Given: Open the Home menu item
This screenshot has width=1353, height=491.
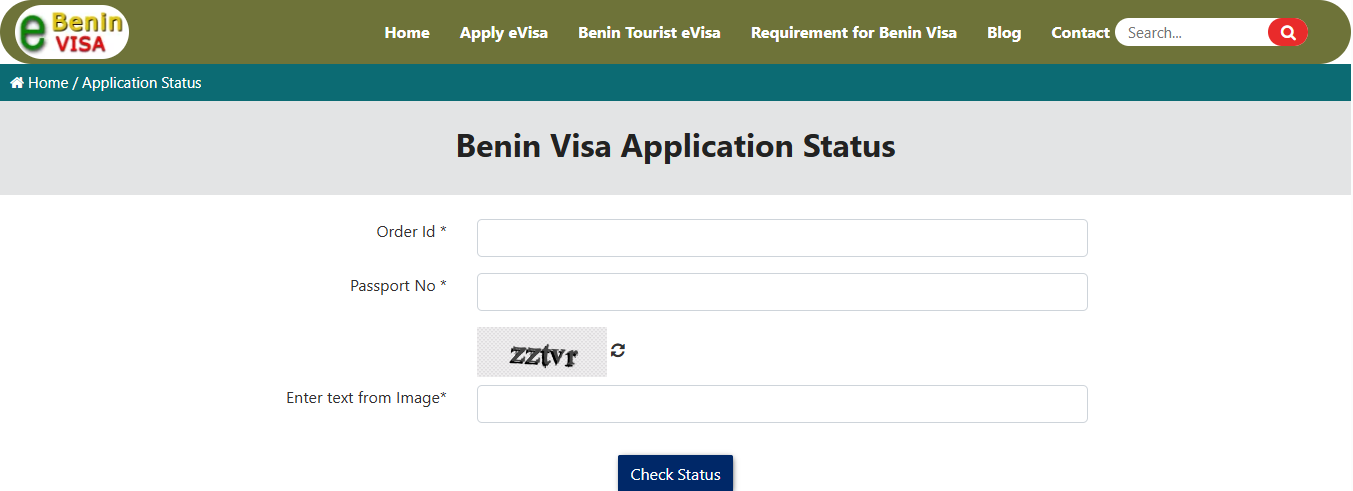Looking at the screenshot, I should tap(407, 33).
